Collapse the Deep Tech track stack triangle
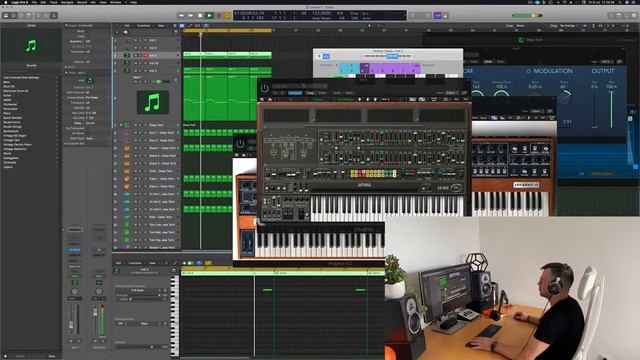The height and width of the screenshot is (360, 640). click(x=121, y=125)
